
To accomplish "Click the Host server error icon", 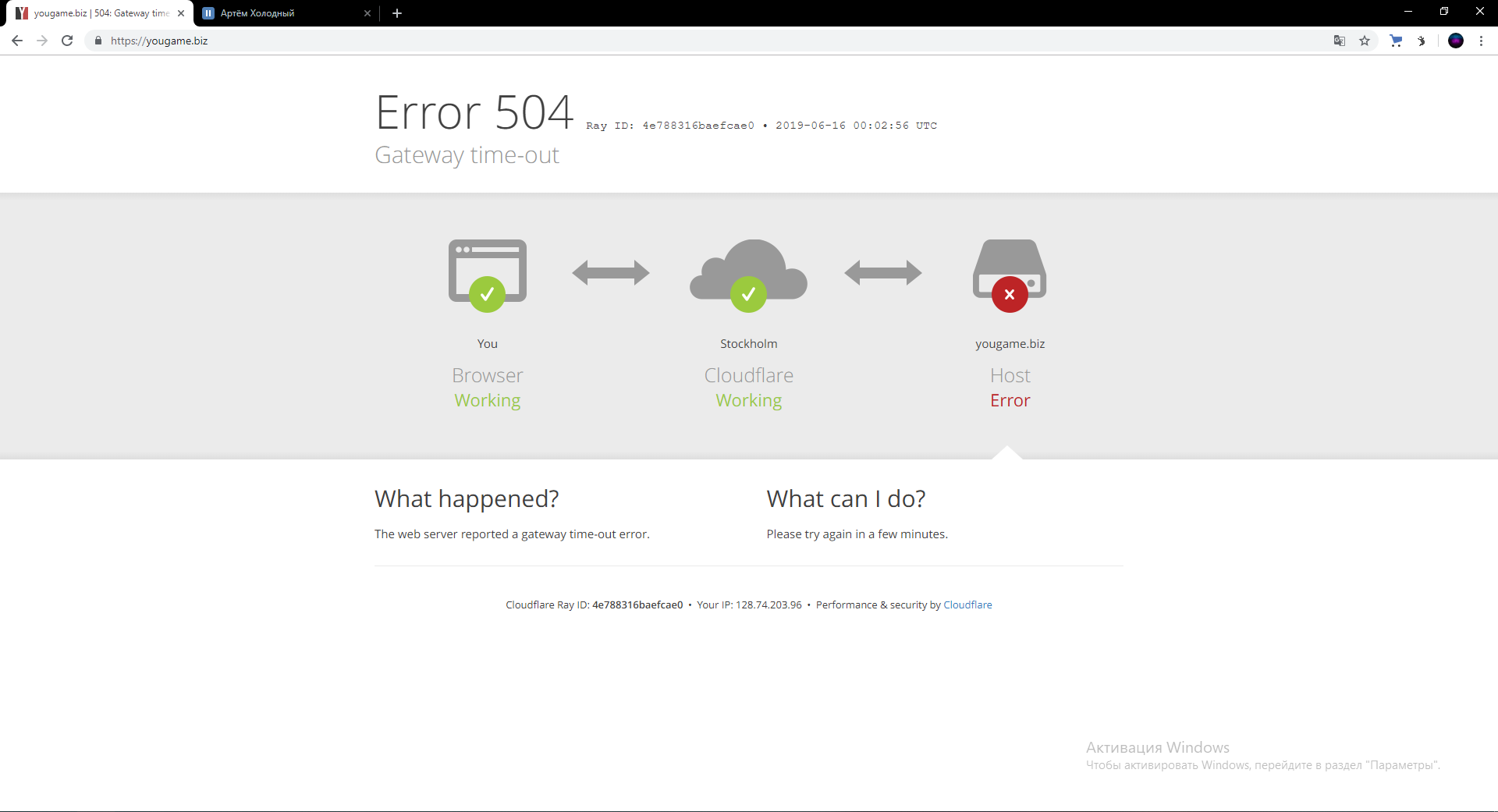I will (1010, 275).
